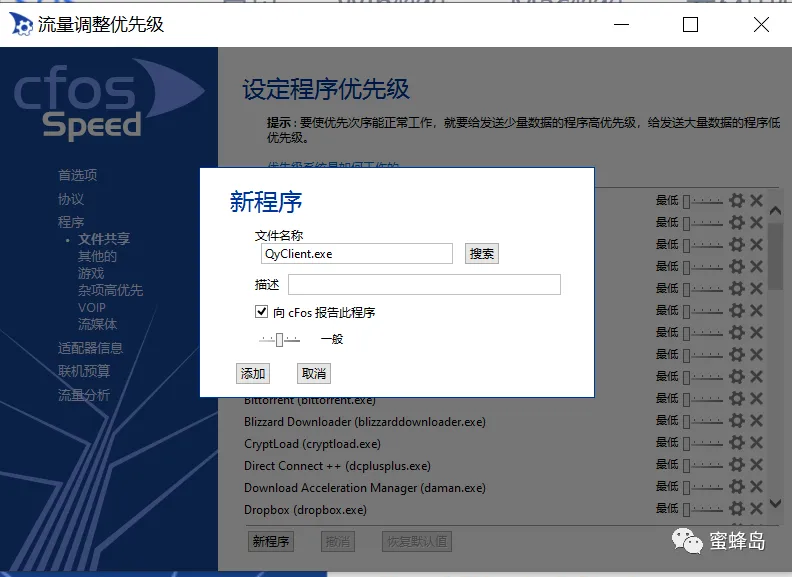
Task: Select VOIP category in sidebar
Action: click(92, 307)
